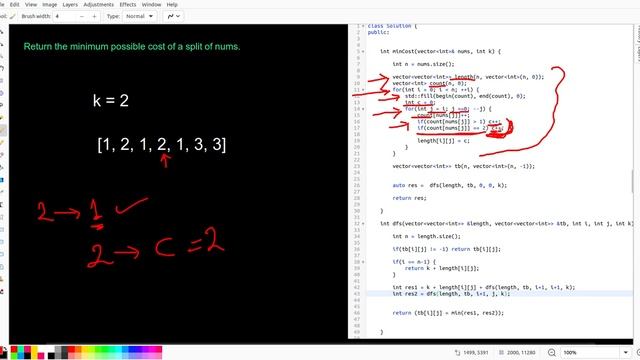Click 'int n = nums.size();' code line
This screenshot has height=360, width=640.
[x=423, y=64]
